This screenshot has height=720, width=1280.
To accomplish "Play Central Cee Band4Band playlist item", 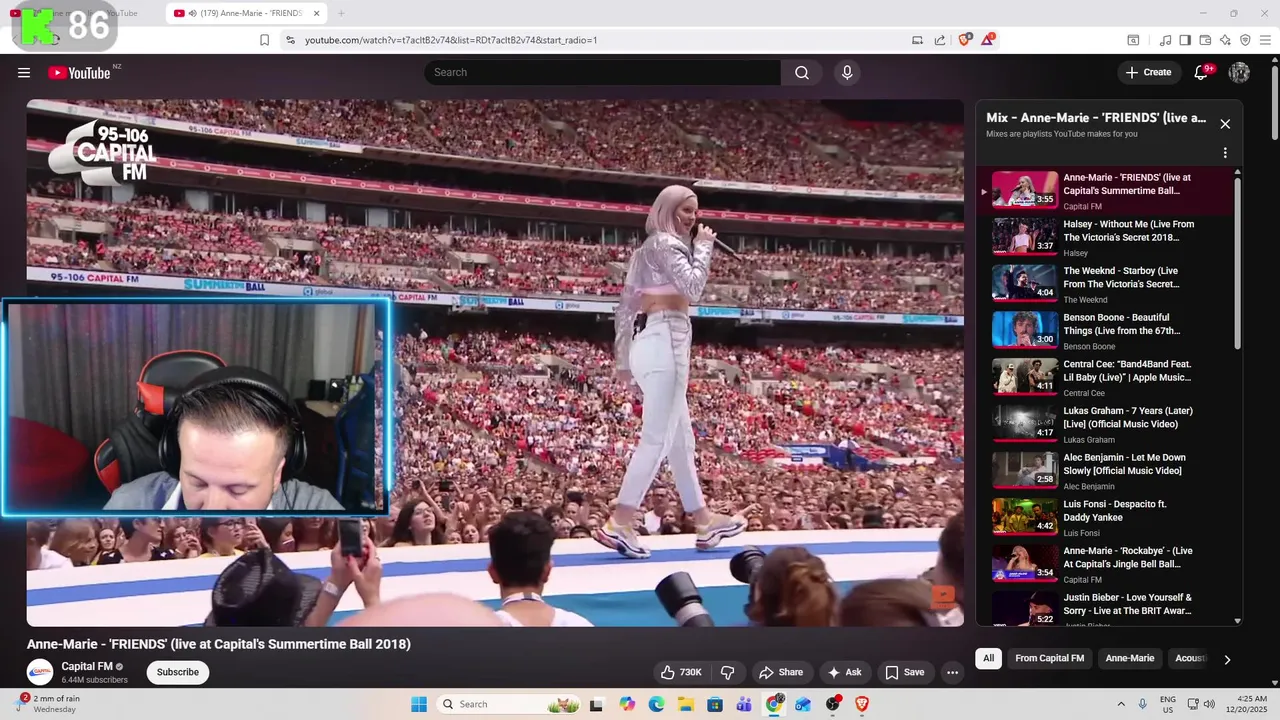I will pos(1105,378).
